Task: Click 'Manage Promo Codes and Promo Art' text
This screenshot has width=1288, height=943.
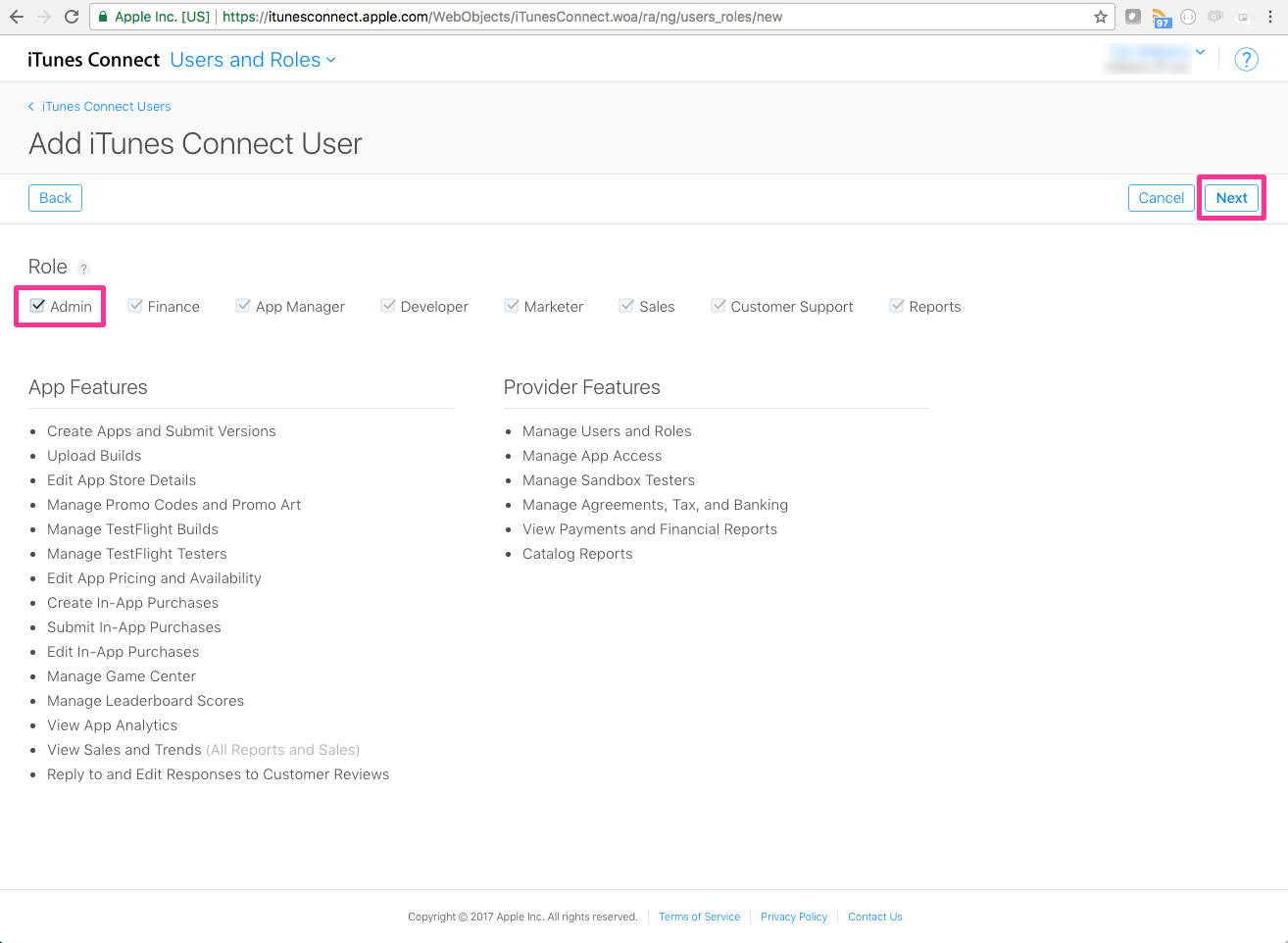Action: 174,505
